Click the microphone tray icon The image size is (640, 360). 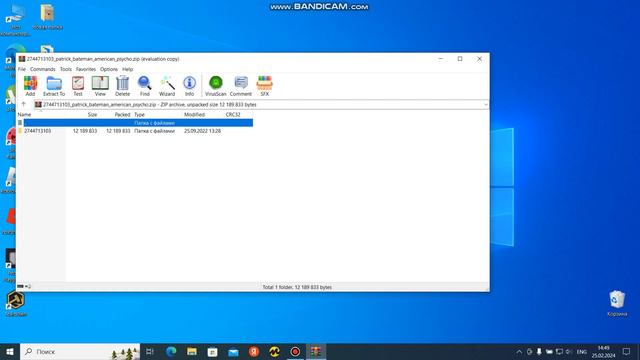539,351
